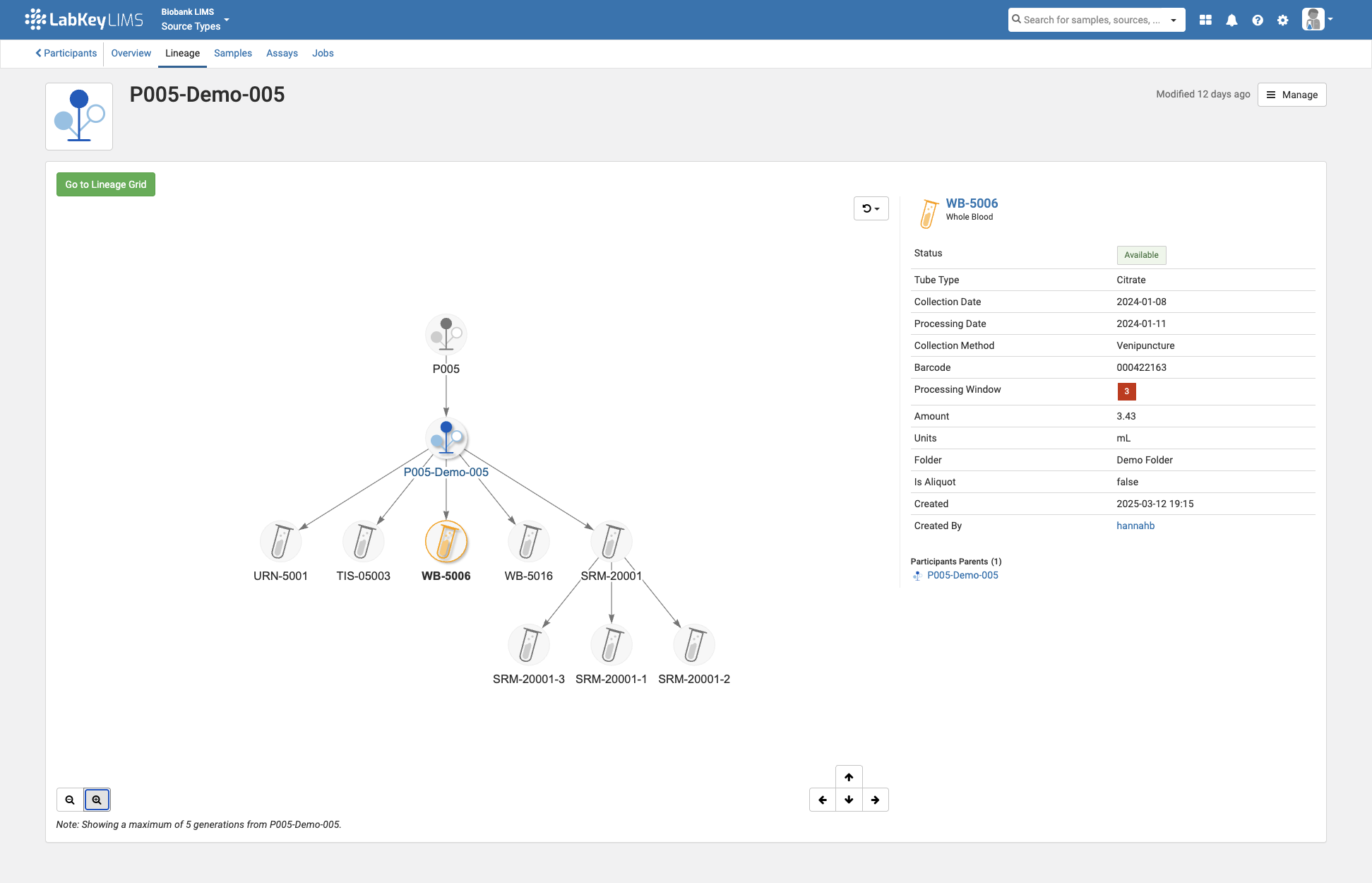The image size is (1372, 883).
Task: Switch to the Jobs tab
Action: (x=323, y=53)
